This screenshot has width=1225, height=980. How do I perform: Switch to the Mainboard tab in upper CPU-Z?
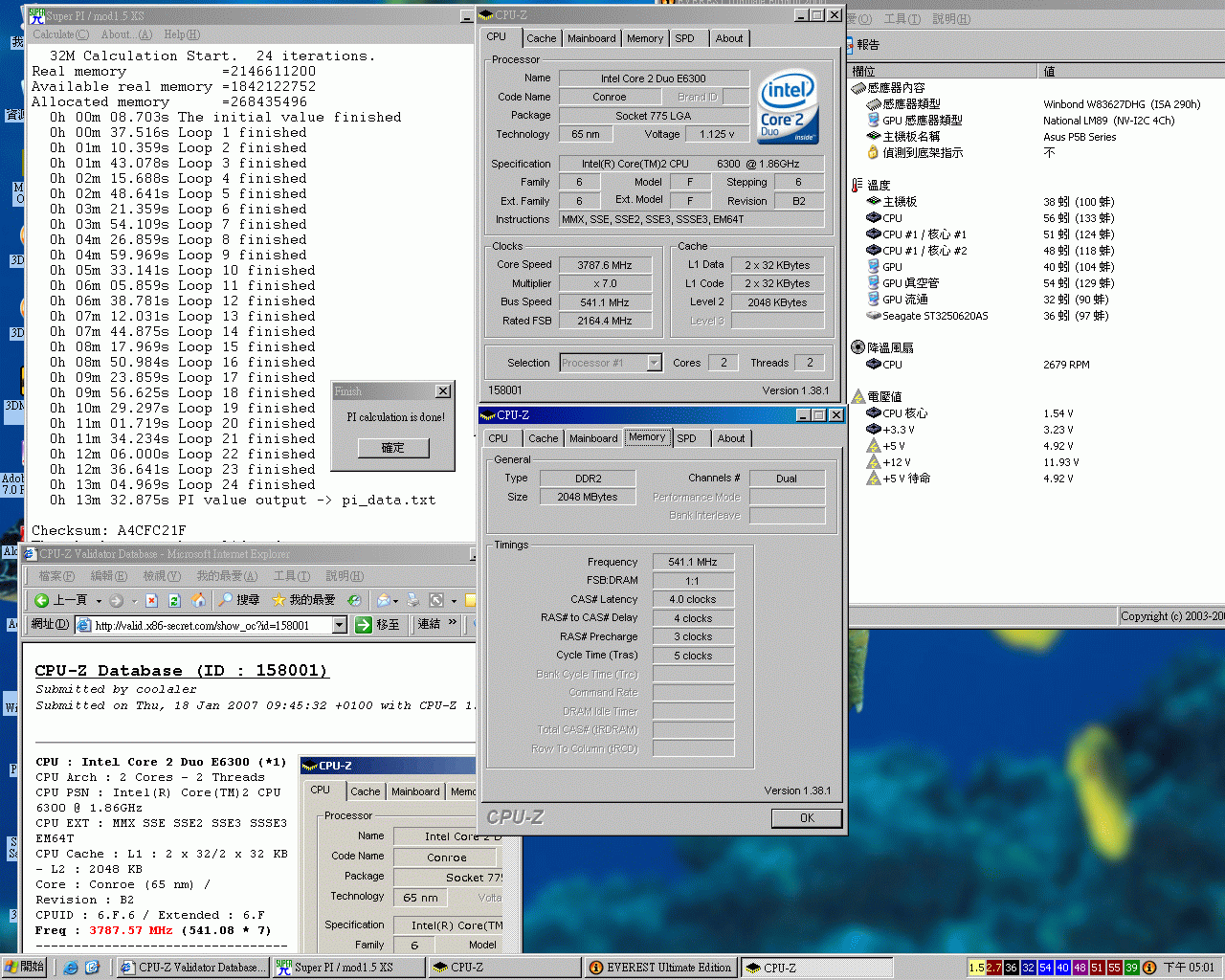point(591,38)
